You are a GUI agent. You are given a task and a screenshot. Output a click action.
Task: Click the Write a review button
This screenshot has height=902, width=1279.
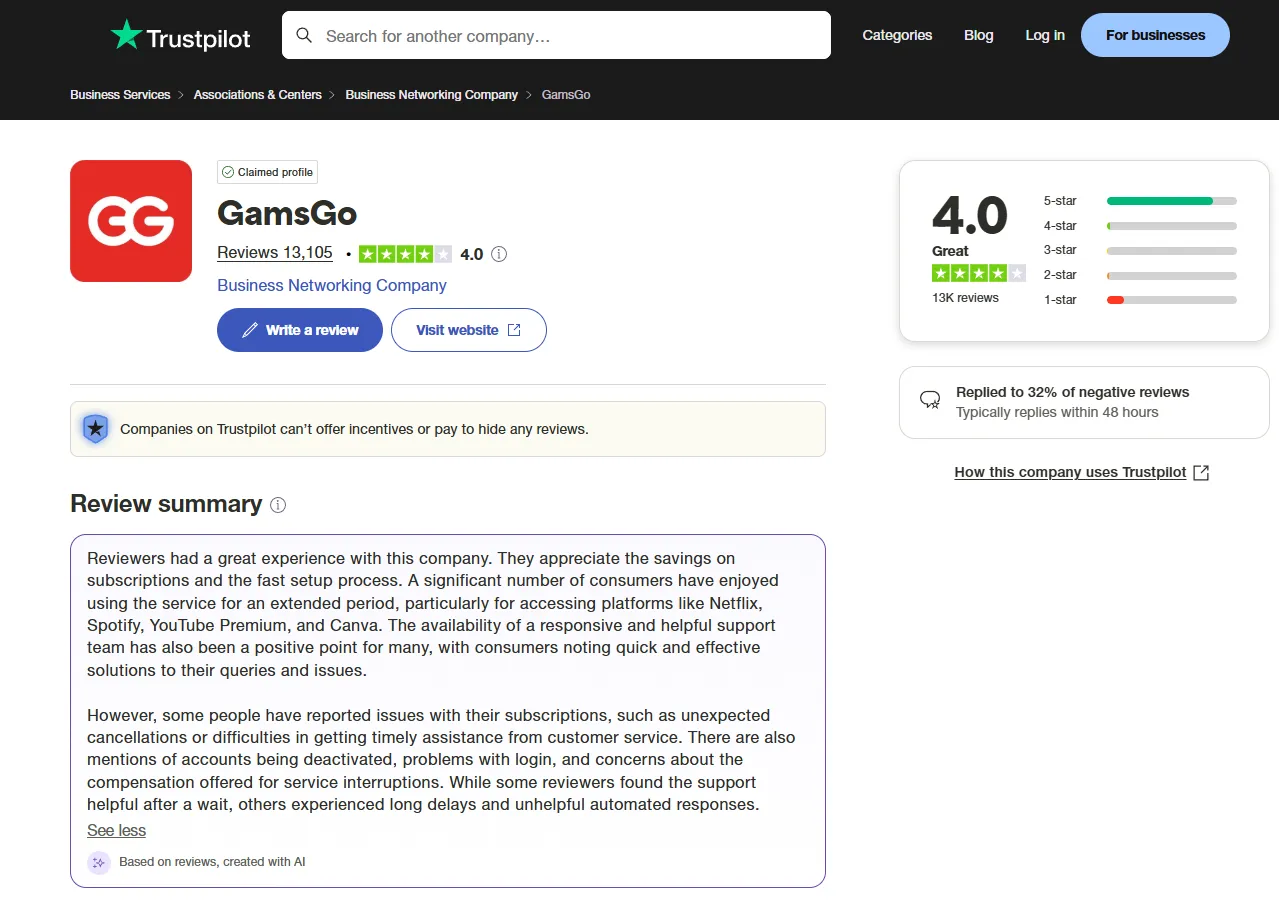300,330
